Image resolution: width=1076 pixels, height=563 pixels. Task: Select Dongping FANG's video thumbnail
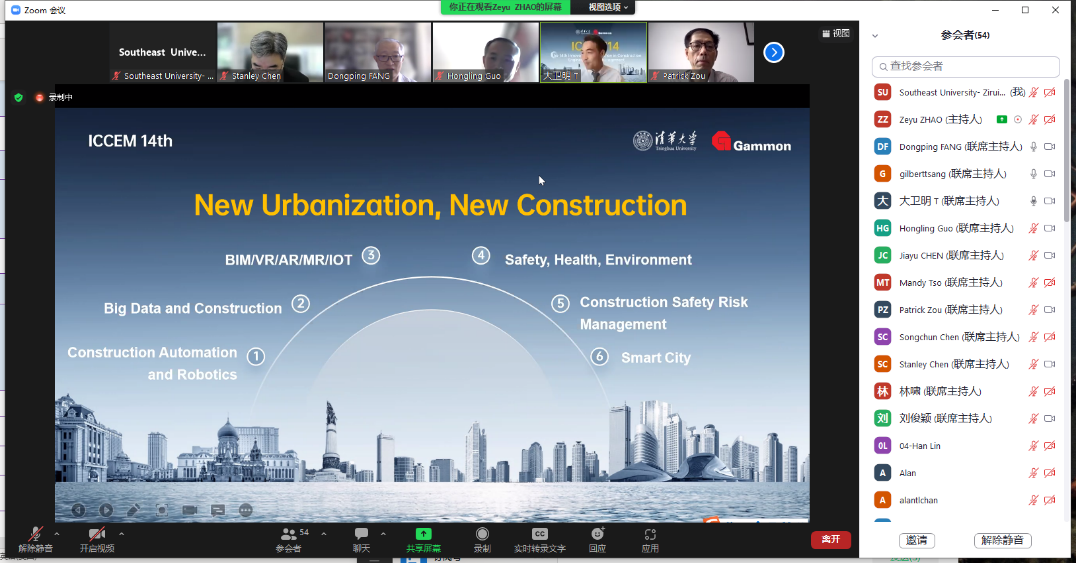click(377, 52)
